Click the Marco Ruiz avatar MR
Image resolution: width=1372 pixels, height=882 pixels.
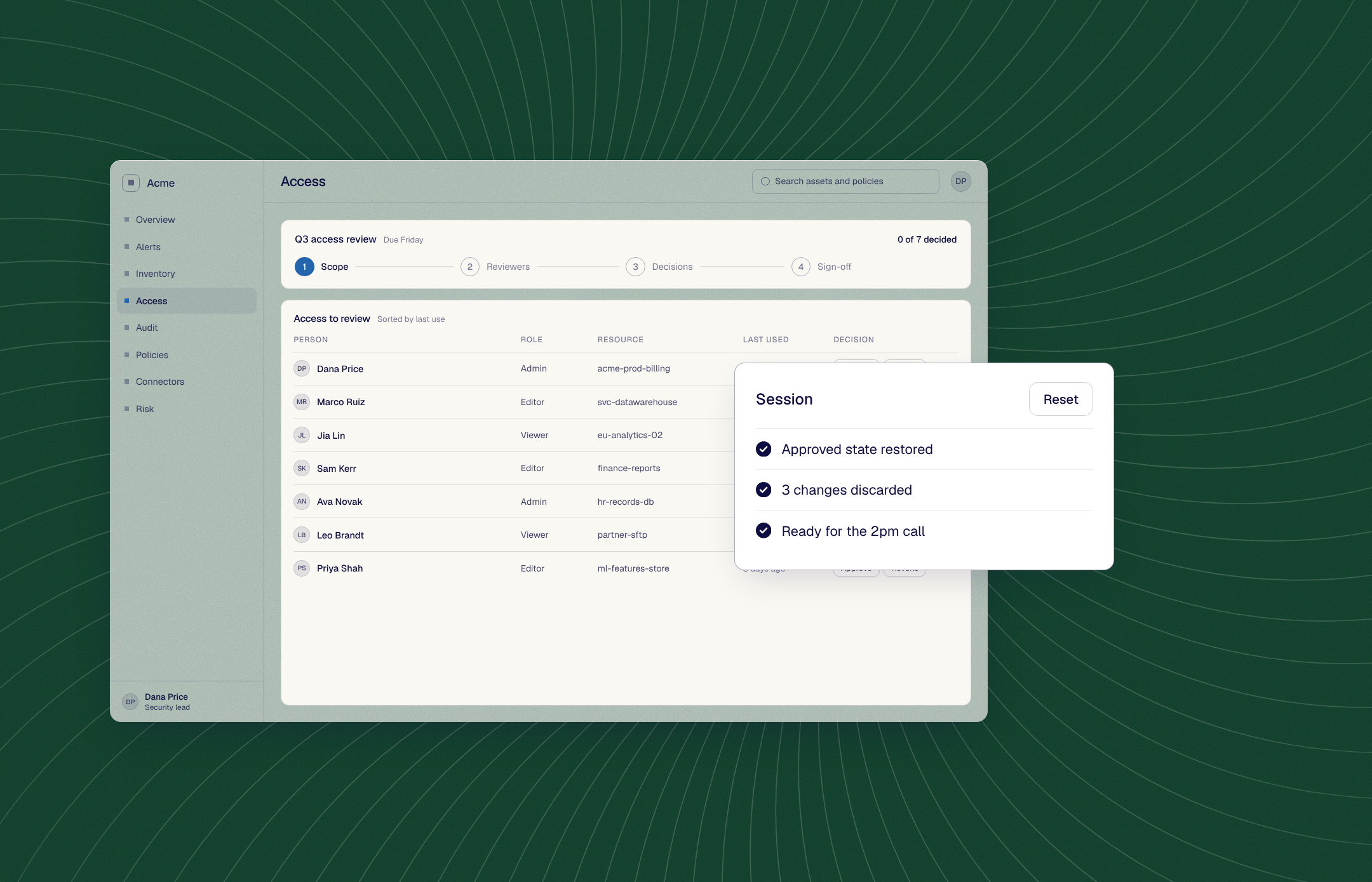(302, 402)
